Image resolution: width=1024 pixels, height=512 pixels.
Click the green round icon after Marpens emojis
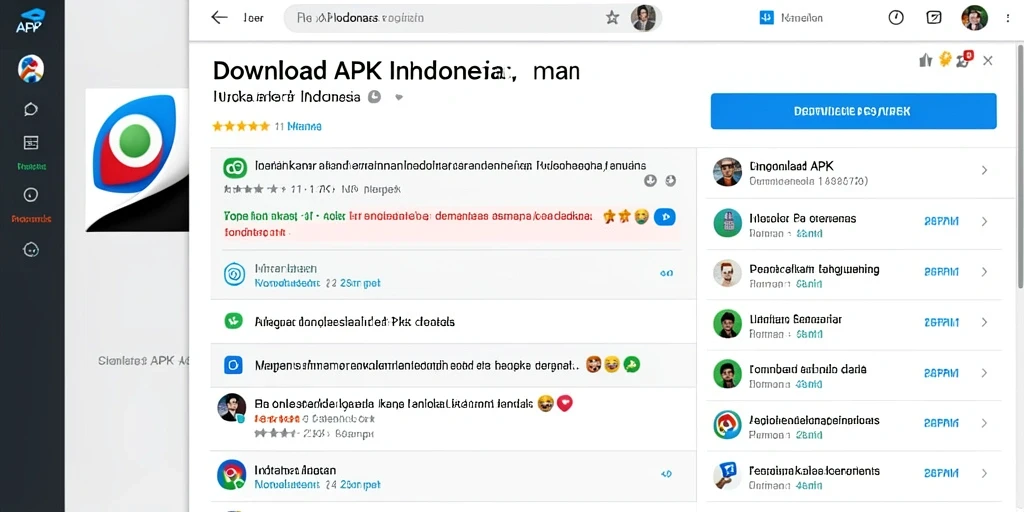(631, 364)
